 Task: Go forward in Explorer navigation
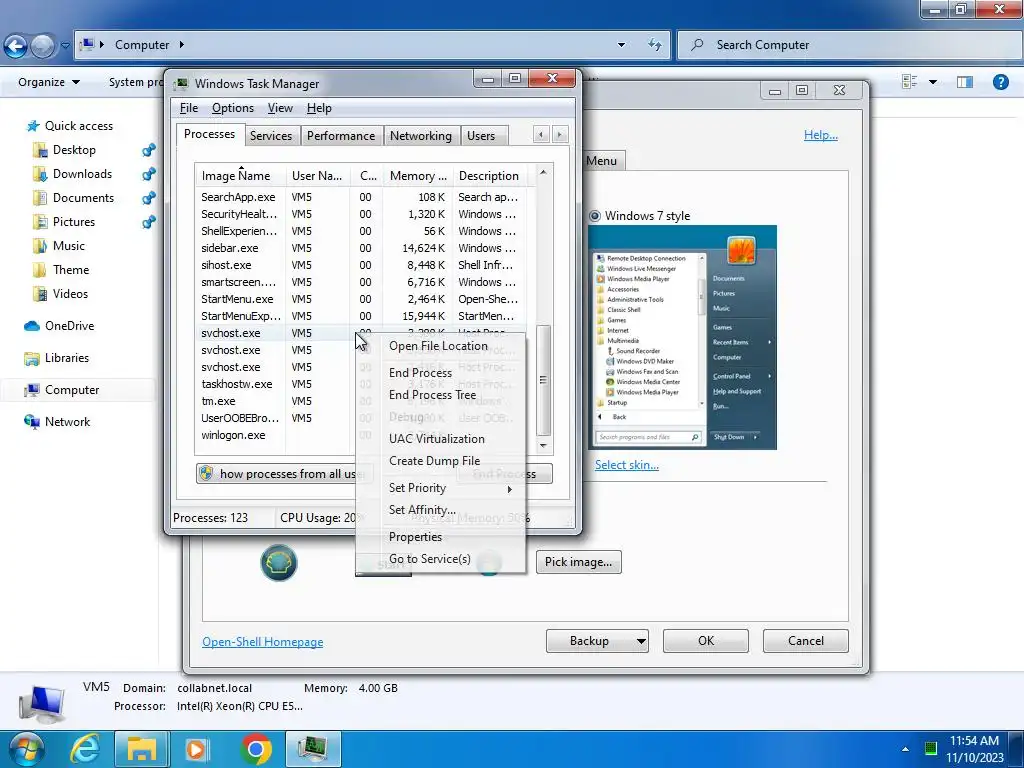click(x=42, y=45)
